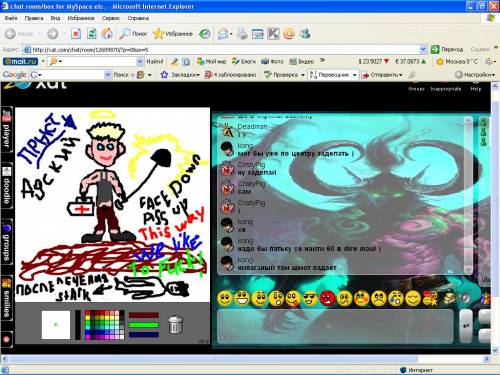
Task: Click the chat message input box
Action: tap(335, 326)
